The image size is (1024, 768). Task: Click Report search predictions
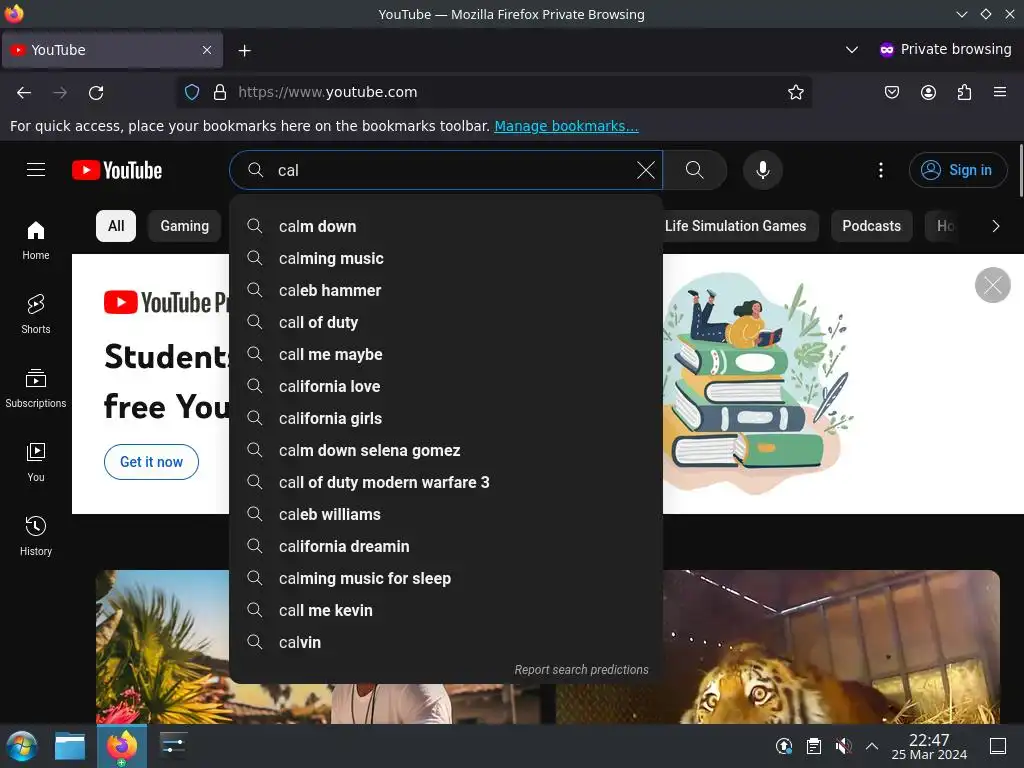pyautogui.click(x=581, y=669)
